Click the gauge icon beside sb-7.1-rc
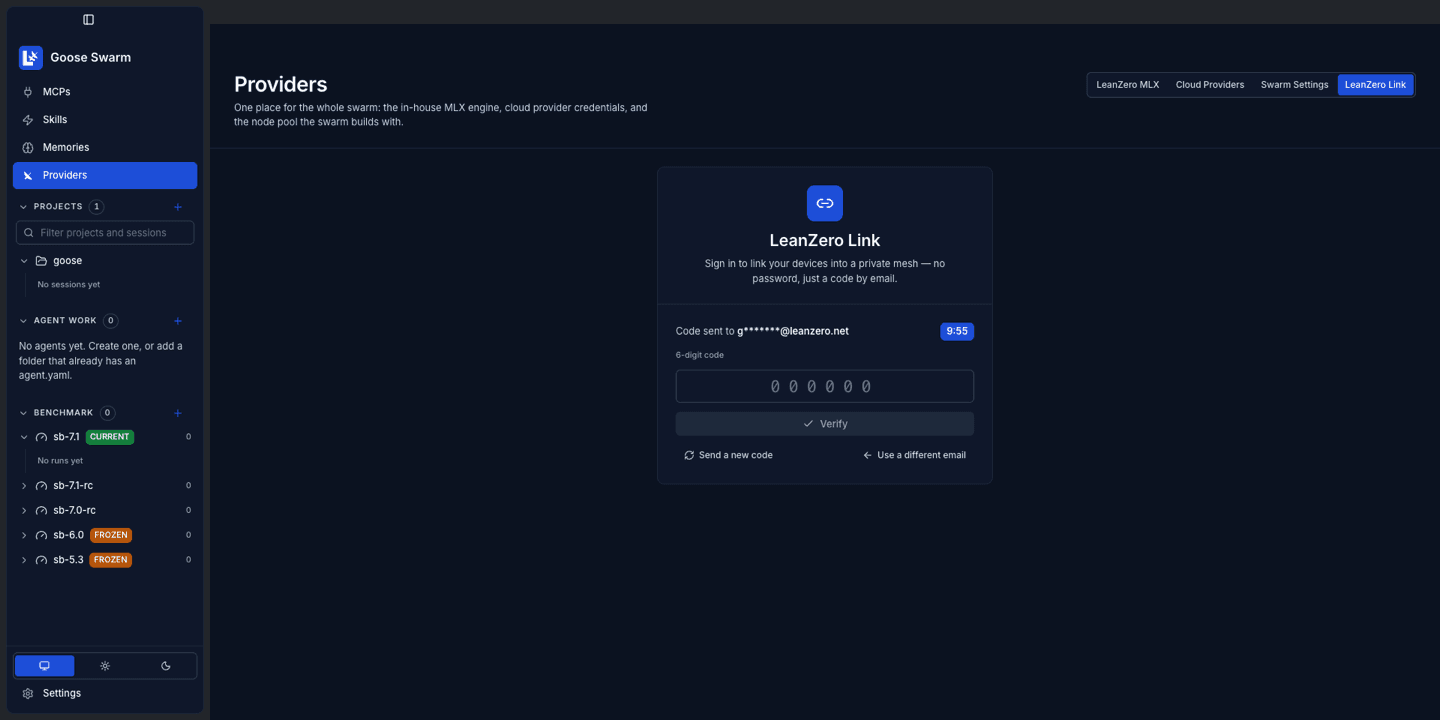 tap(41, 486)
